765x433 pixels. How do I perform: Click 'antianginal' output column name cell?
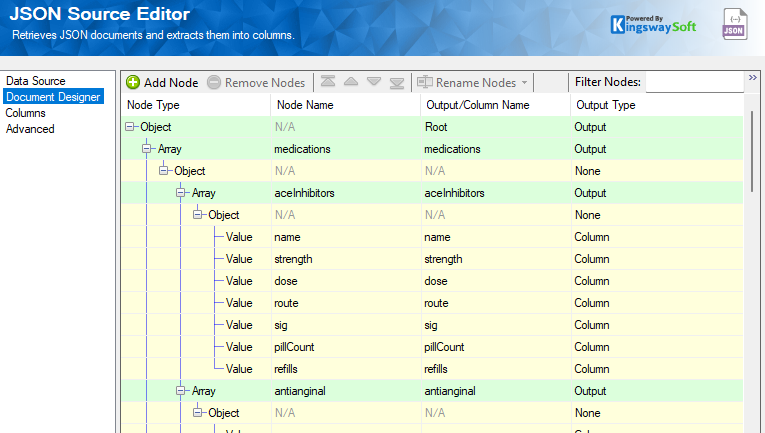click(x=496, y=391)
